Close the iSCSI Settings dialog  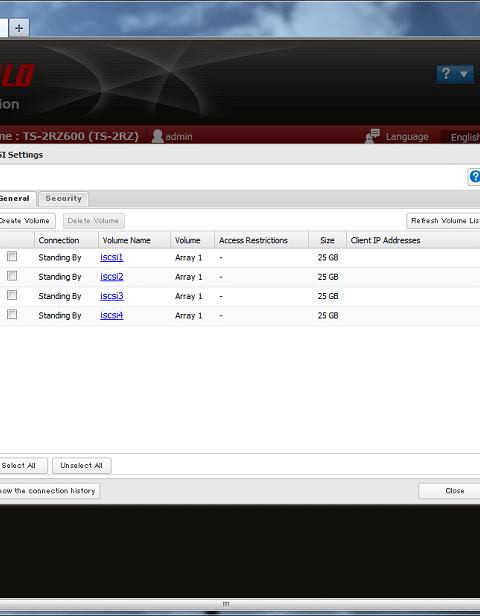449,491
